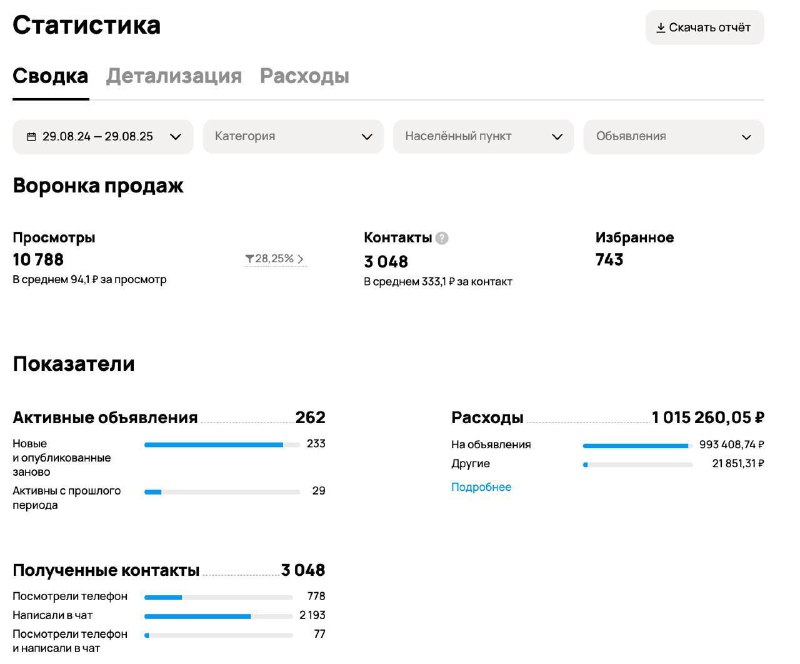Click the Воронка продаж heading

click(98, 186)
